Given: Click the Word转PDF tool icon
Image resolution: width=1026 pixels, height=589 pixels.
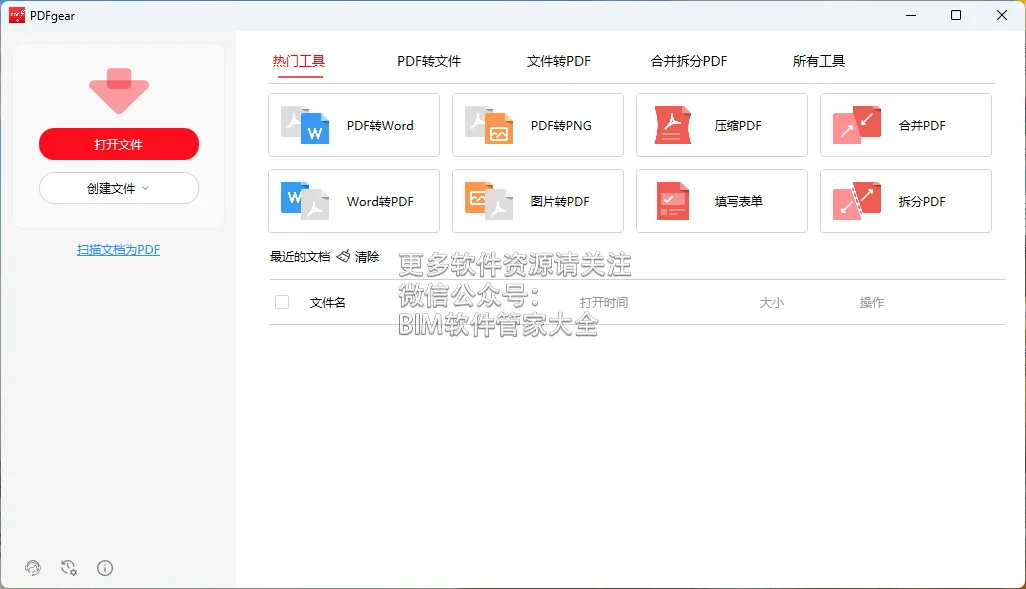Looking at the screenshot, I should [x=305, y=201].
